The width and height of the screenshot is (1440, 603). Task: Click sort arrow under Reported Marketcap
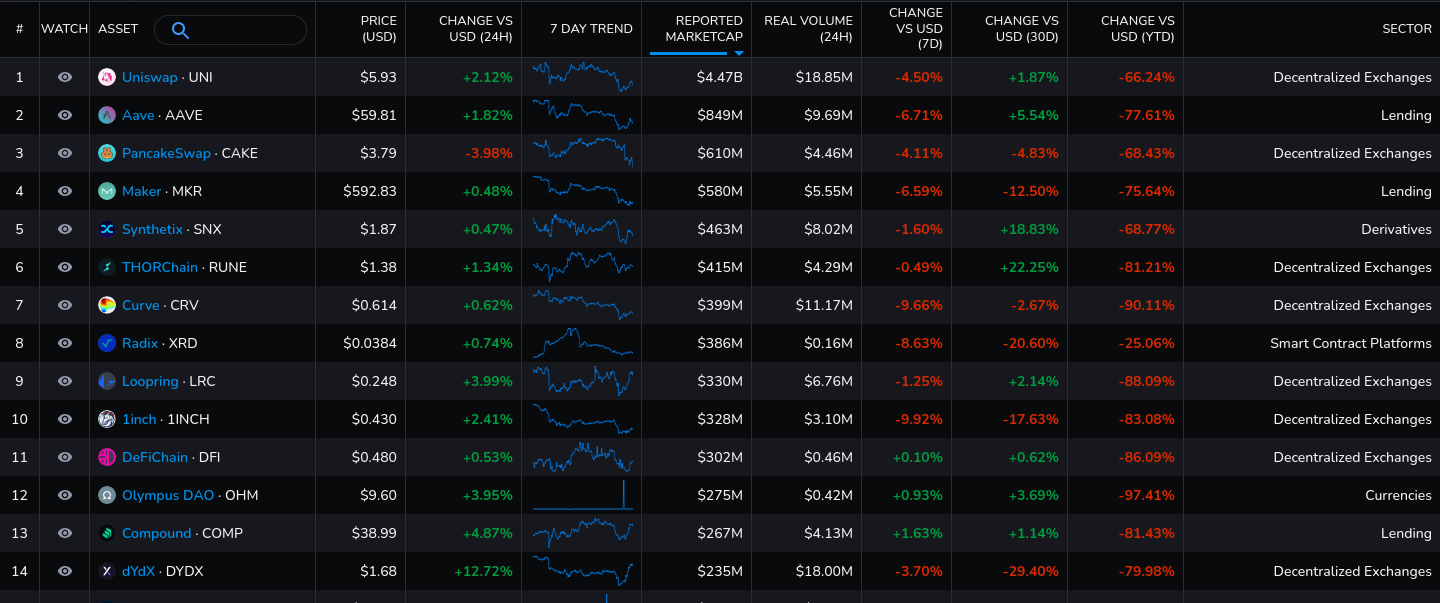pos(738,53)
